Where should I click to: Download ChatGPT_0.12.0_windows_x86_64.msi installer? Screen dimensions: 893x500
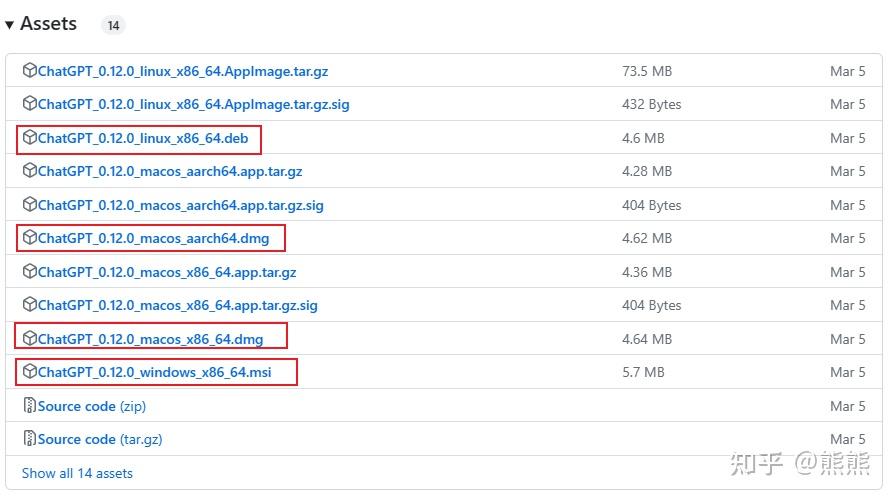point(154,372)
